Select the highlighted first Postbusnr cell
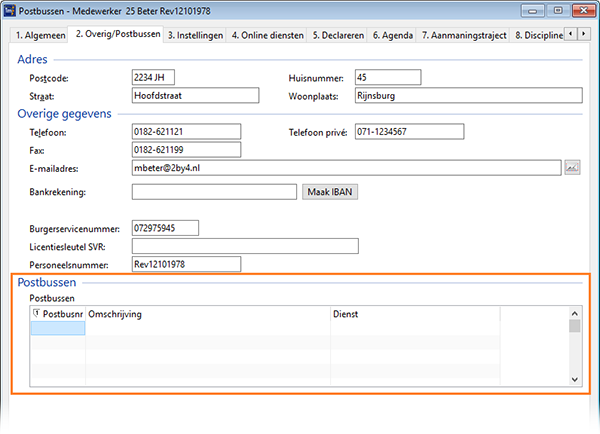This screenshot has height=434, width=600. tap(58, 328)
